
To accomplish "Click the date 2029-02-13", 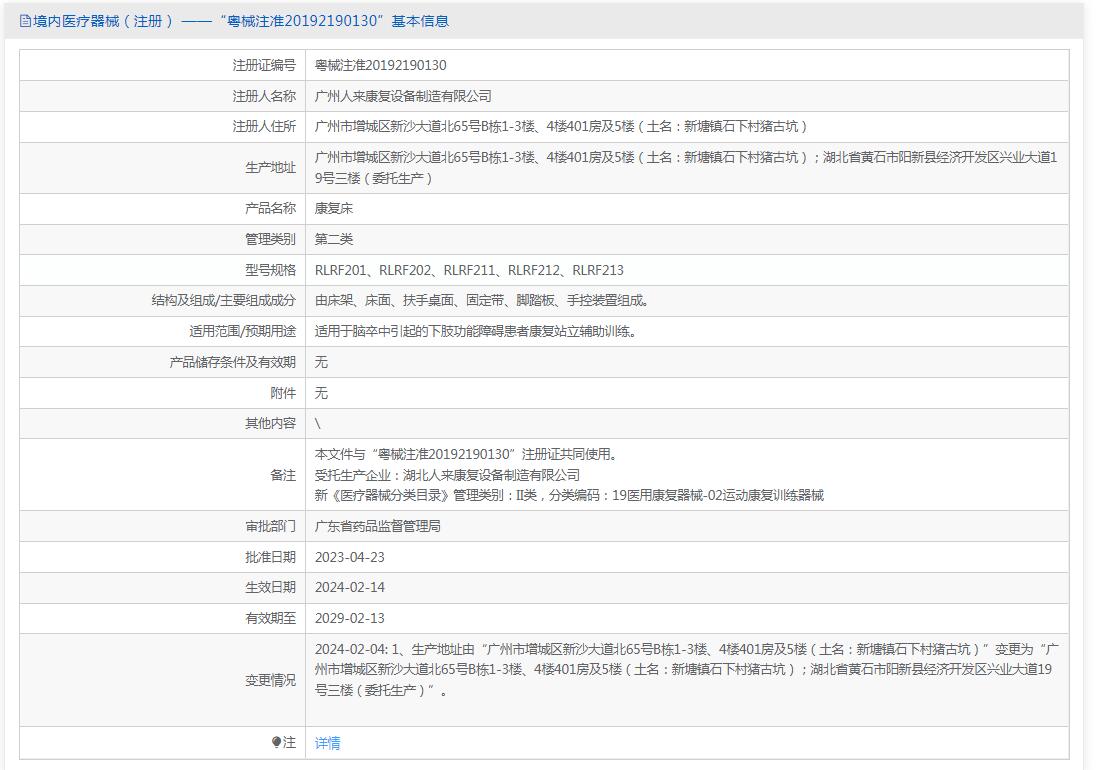I will pos(349,618).
